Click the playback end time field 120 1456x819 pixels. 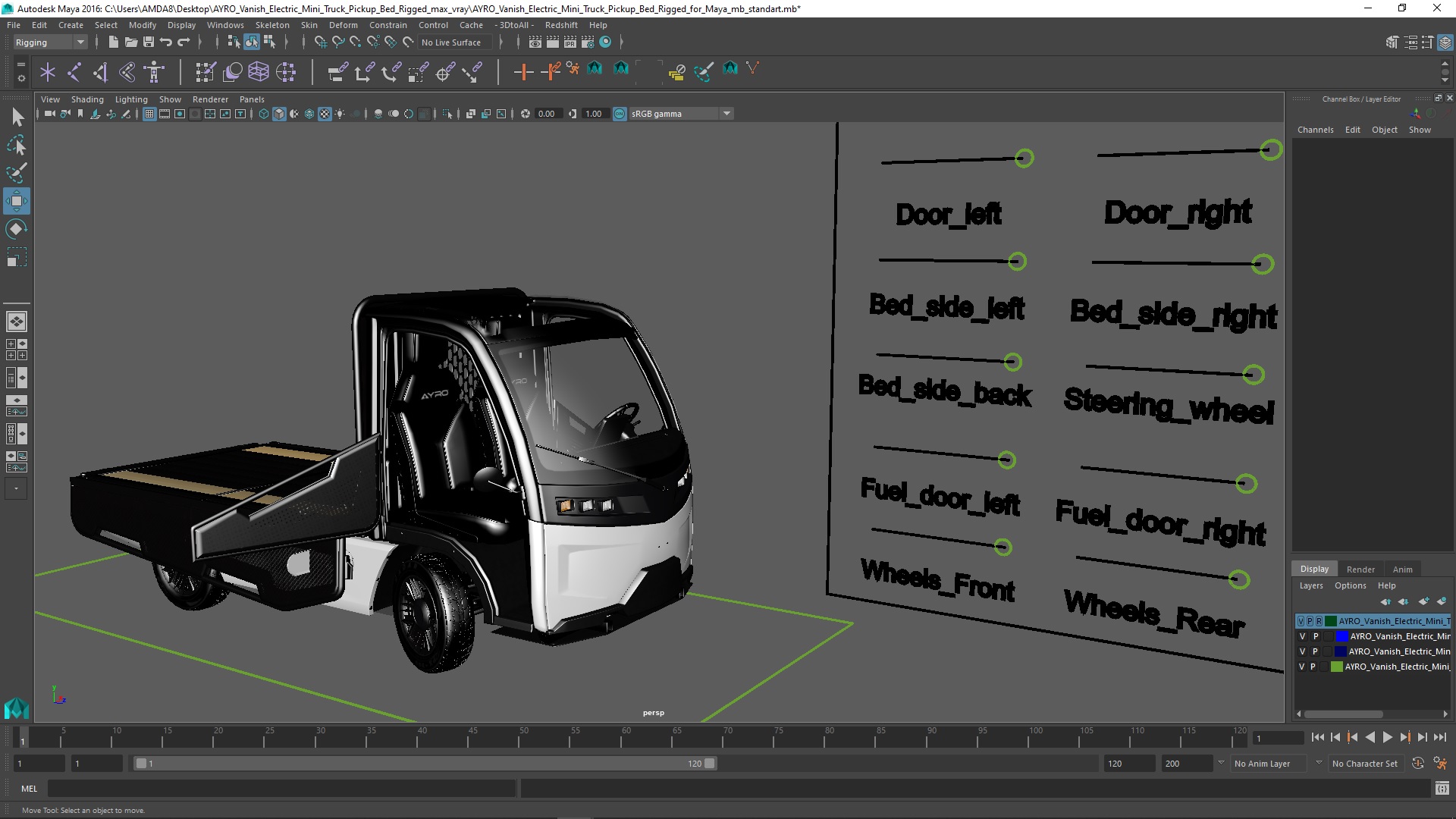1128,764
